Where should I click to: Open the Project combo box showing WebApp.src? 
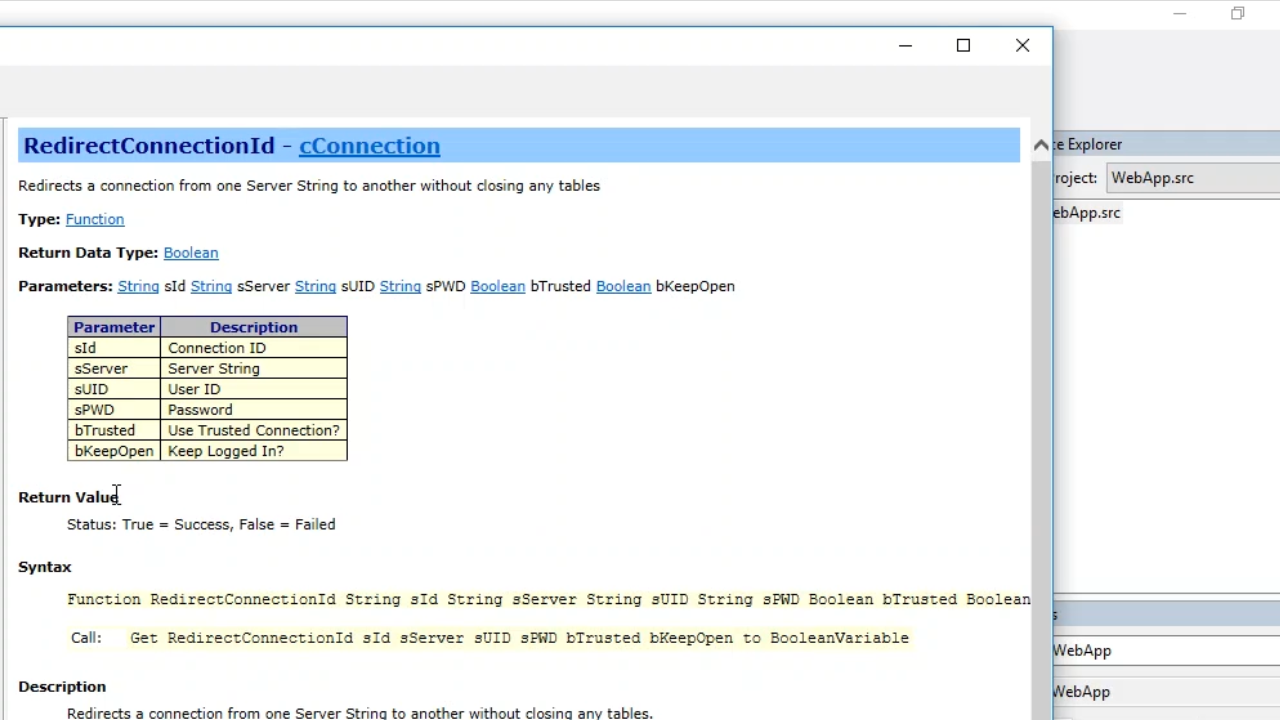[x=1192, y=178]
